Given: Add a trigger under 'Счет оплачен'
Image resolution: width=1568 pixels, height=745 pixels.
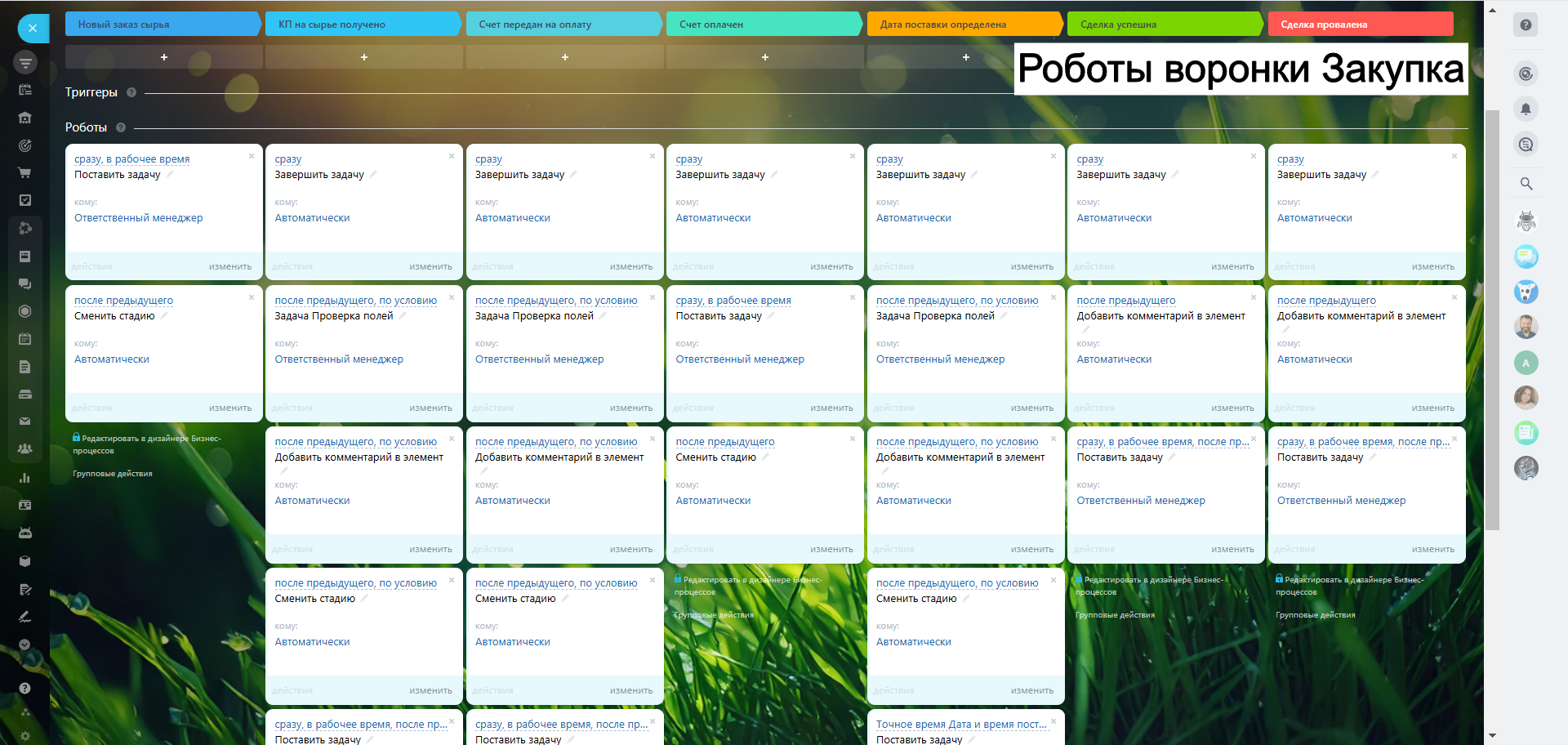Looking at the screenshot, I should tap(765, 57).
